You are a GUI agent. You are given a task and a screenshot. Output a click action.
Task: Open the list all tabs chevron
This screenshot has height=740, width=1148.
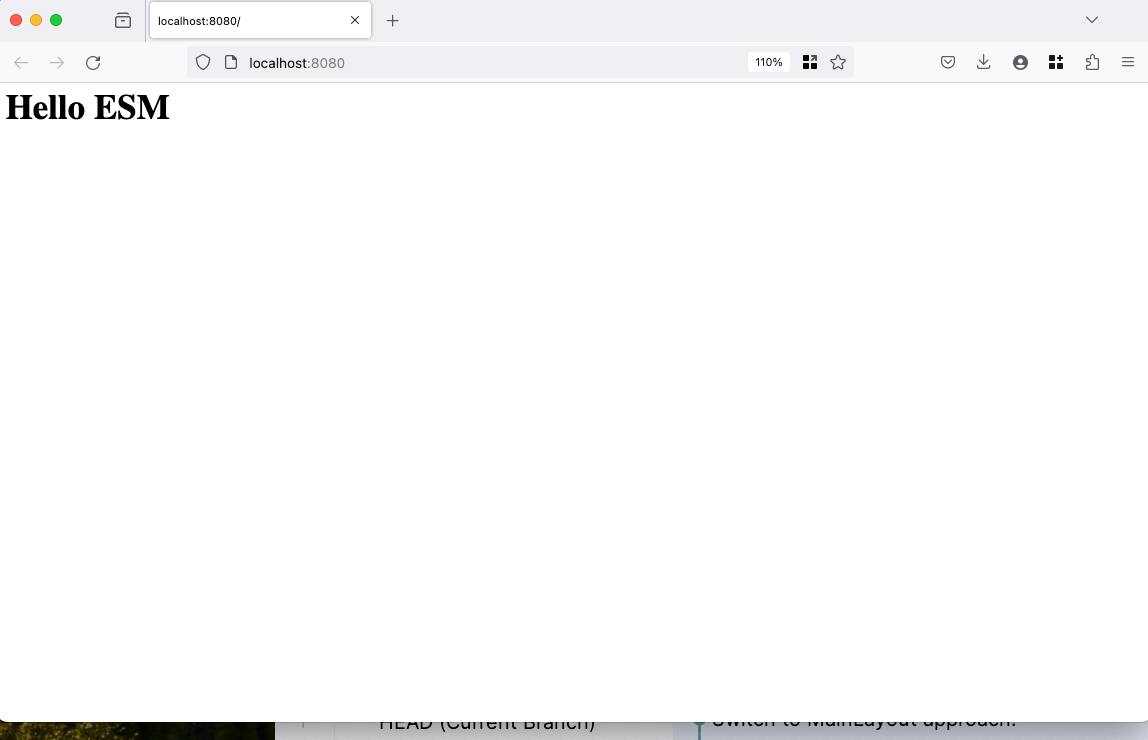coord(1092,20)
